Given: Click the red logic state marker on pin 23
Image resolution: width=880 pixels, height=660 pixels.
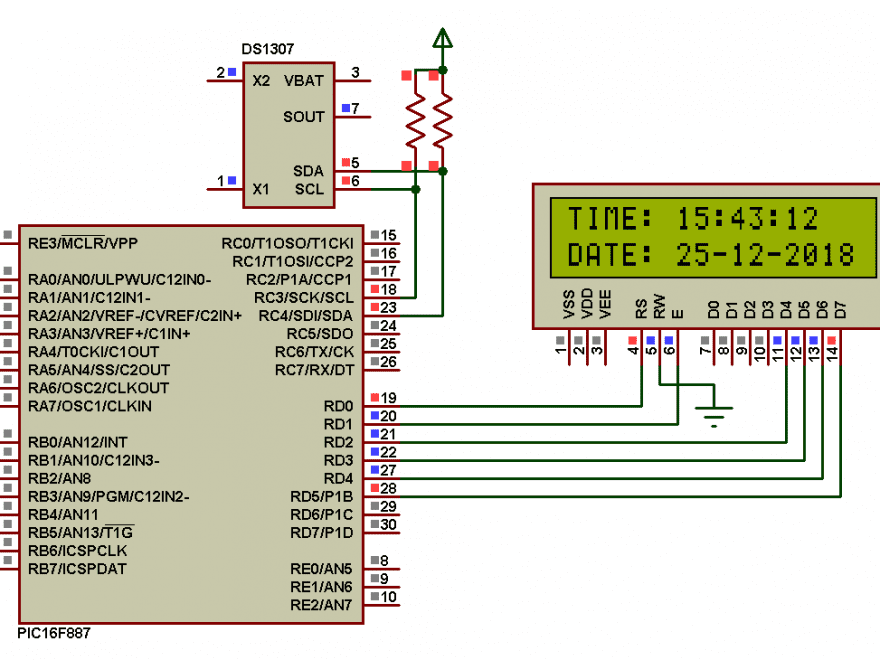Looking at the screenshot, I should click(375, 307).
